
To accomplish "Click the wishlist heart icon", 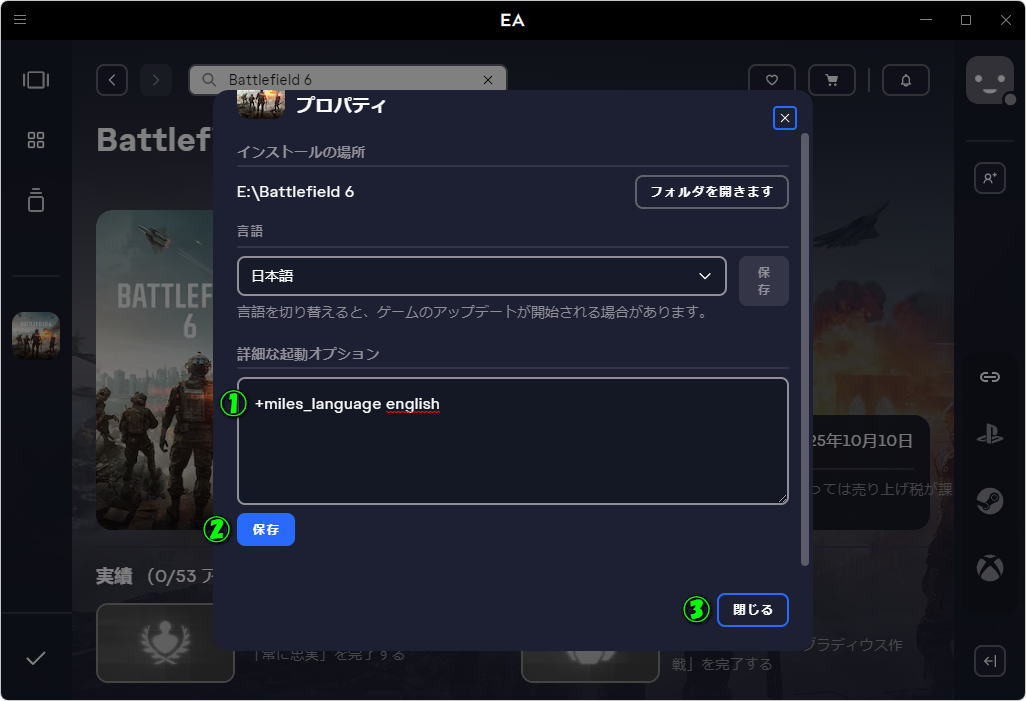I will pyautogui.click(x=772, y=80).
